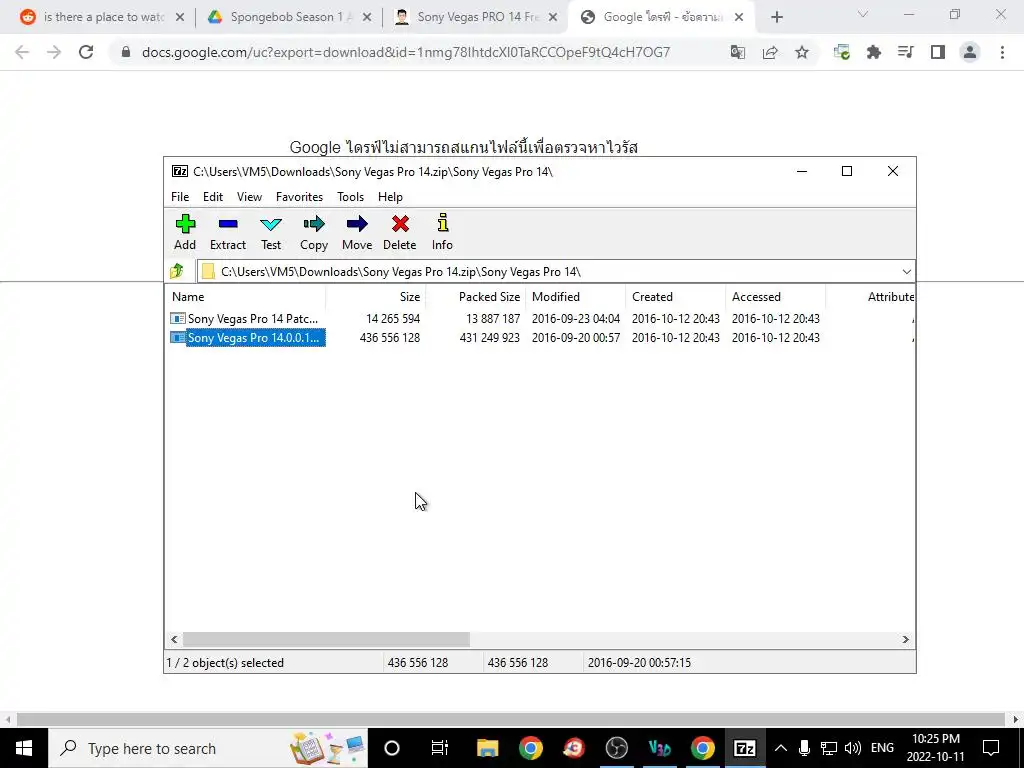Open the volume speaker tray icon
This screenshot has height=768, width=1024.
pyautogui.click(x=852, y=748)
